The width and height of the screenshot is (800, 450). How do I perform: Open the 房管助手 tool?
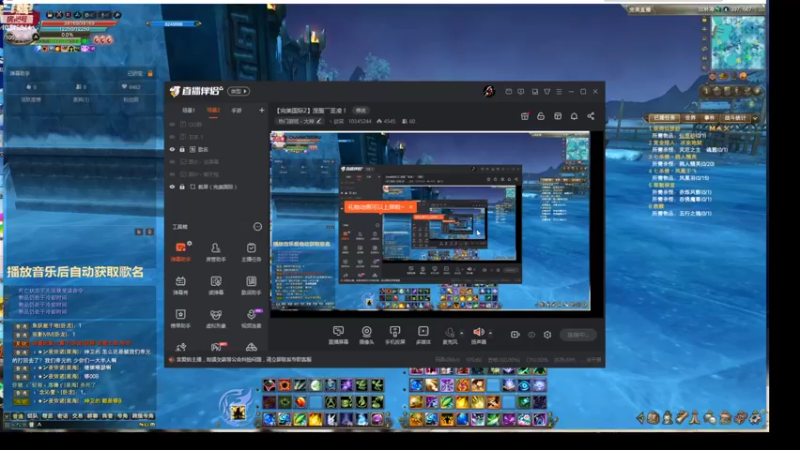(216, 252)
